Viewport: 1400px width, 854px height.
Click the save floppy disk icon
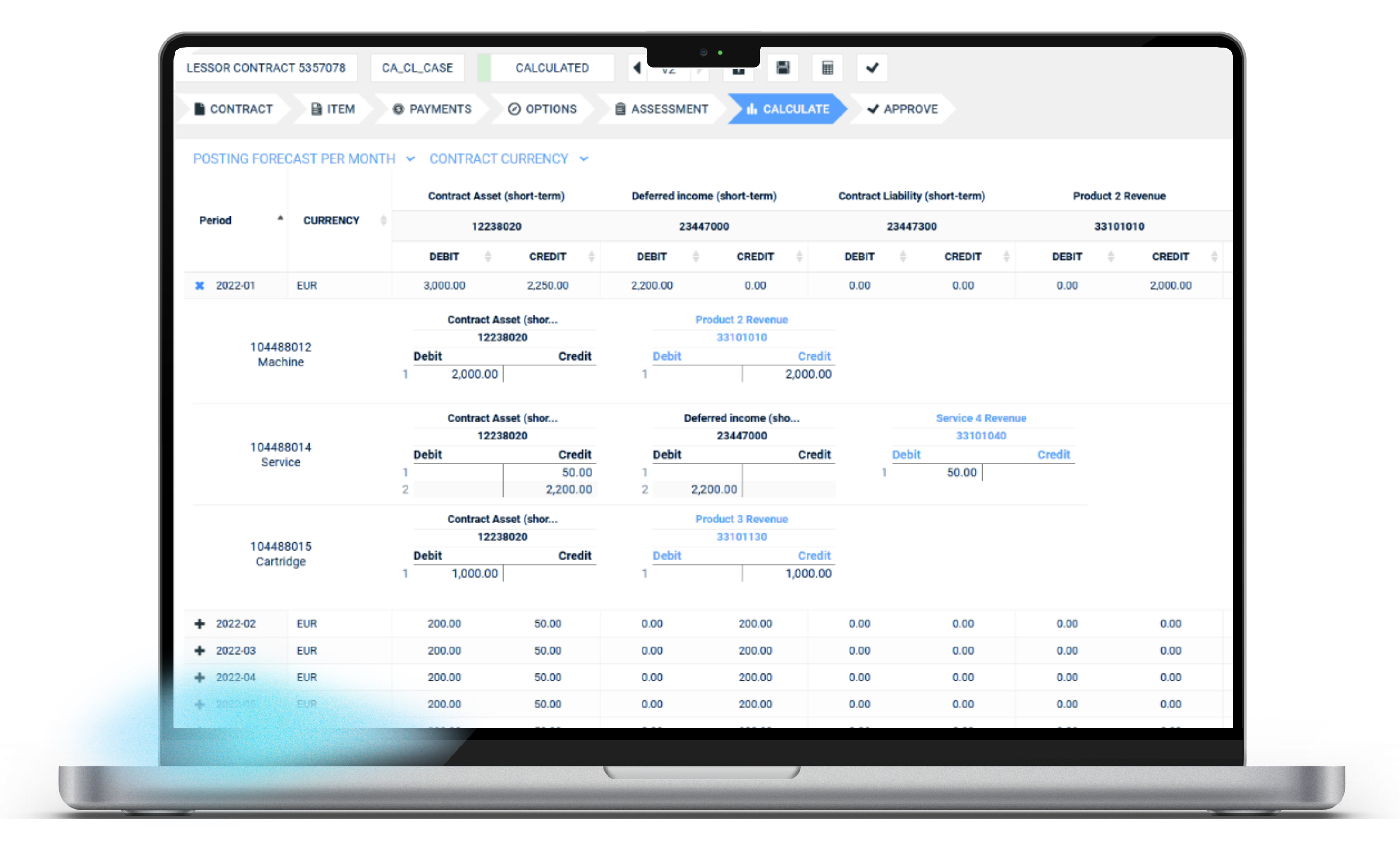(783, 67)
